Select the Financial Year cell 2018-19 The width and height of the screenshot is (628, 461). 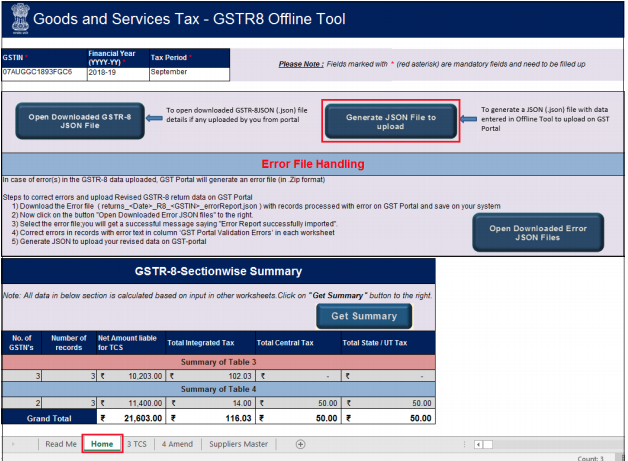118,74
